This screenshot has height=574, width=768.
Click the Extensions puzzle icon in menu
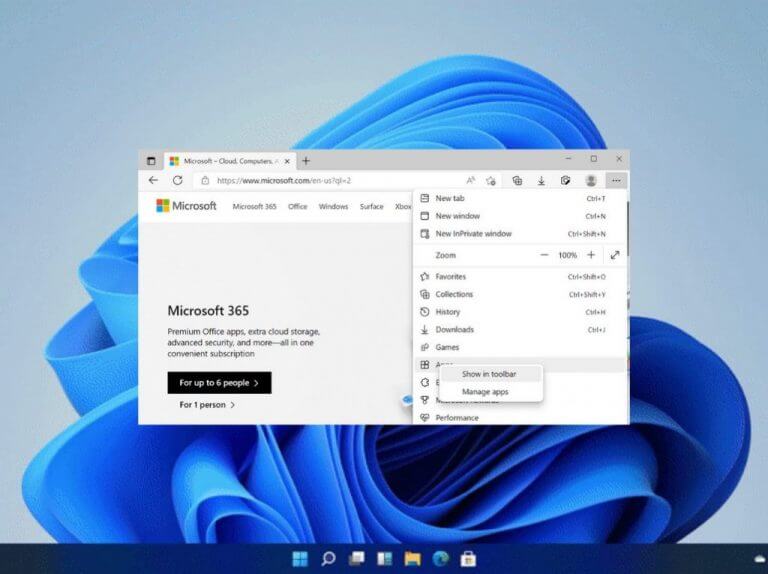425,383
